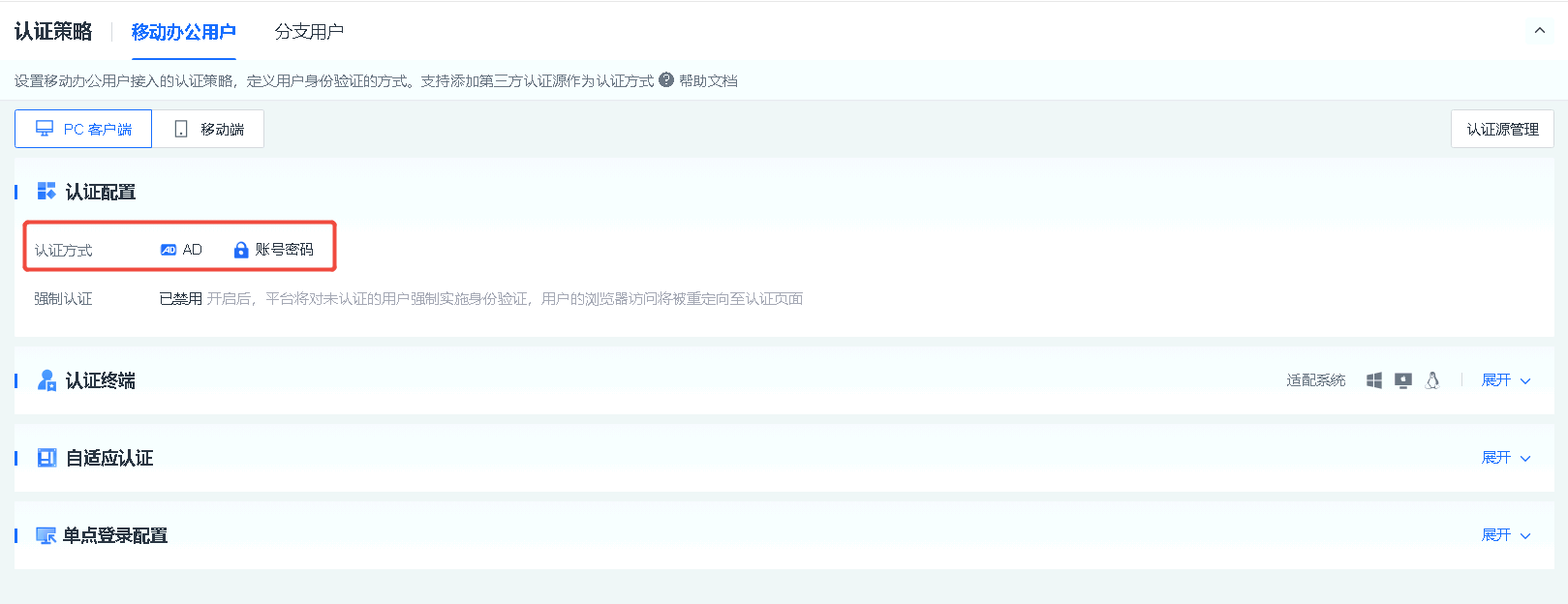This screenshot has width=1568, height=604.
Task: Click the 强制认证 label
Action: [x=64, y=298]
